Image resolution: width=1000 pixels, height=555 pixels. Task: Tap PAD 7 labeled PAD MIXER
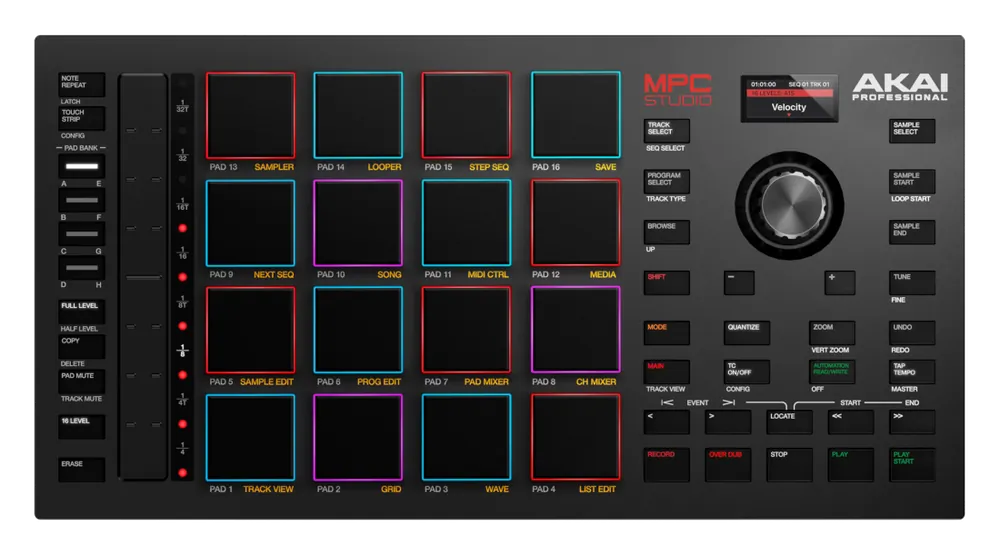tap(466, 330)
